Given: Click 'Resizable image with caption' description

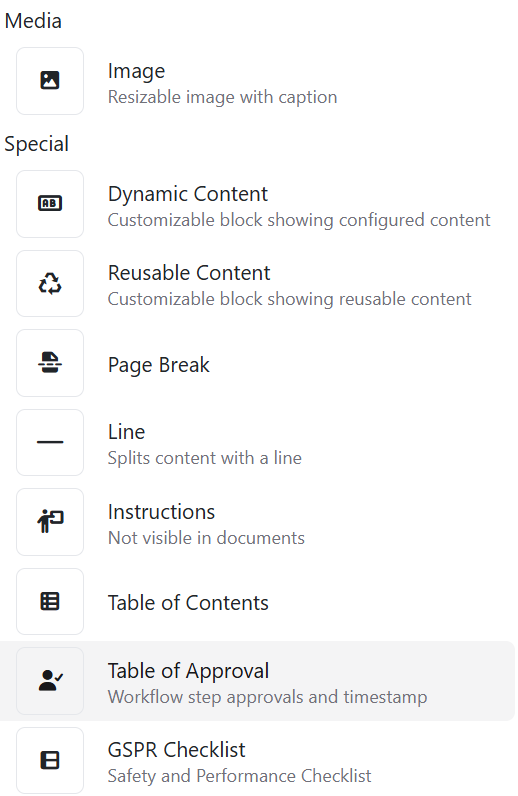Looking at the screenshot, I should pyautogui.click(x=222, y=97).
